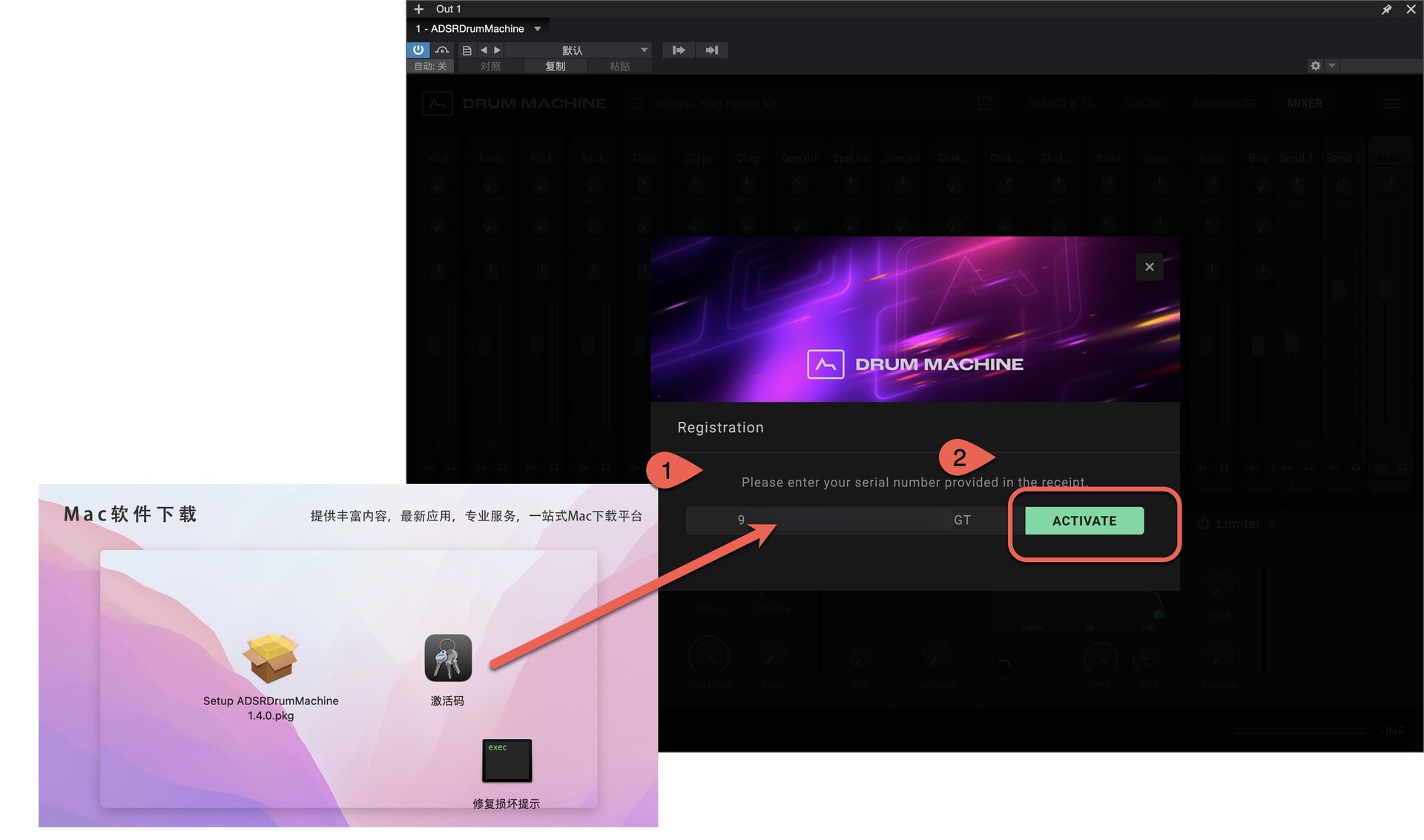Viewport: 1424px width, 840px height.
Task: Click the Out 1 label
Action: [x=448, y=9]
